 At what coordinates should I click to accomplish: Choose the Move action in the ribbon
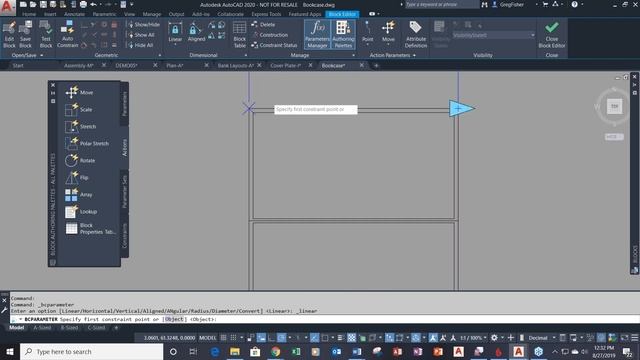point(388,33)
